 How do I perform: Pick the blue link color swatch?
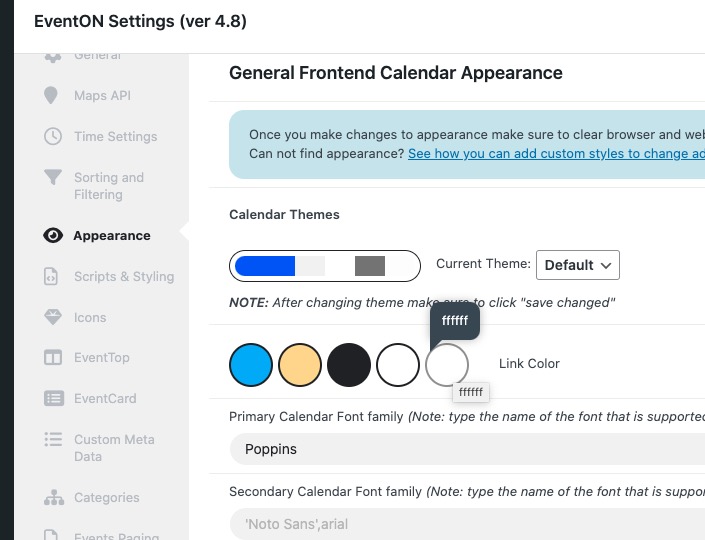(251, 365)
